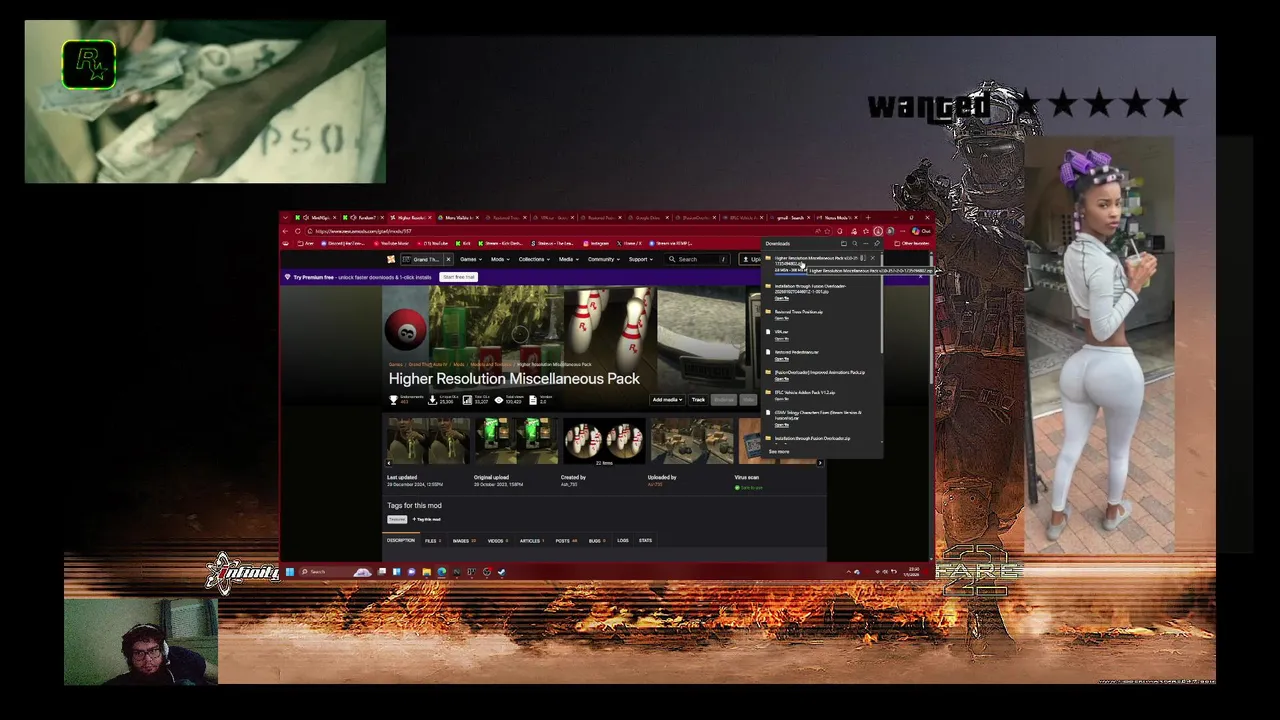The width and height of the screenshot is (1280, 720).
Task: Click Start free trial button
Action: (459, 277)
